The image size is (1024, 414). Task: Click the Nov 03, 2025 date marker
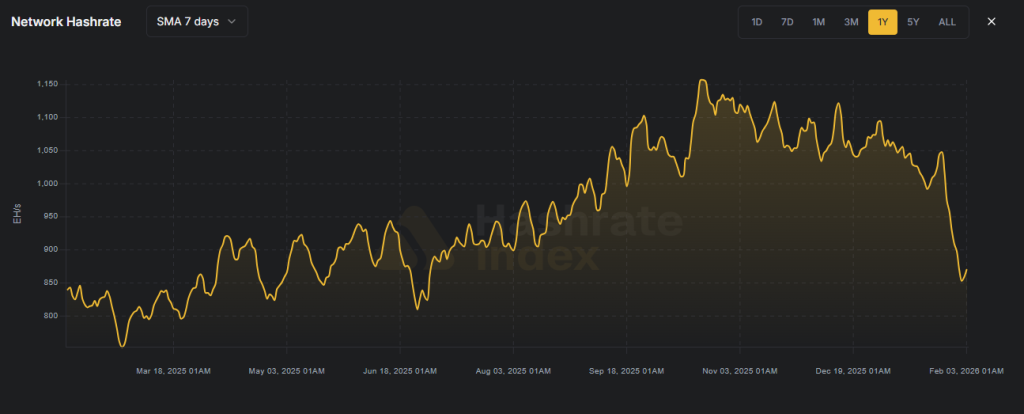pos(739,371)
